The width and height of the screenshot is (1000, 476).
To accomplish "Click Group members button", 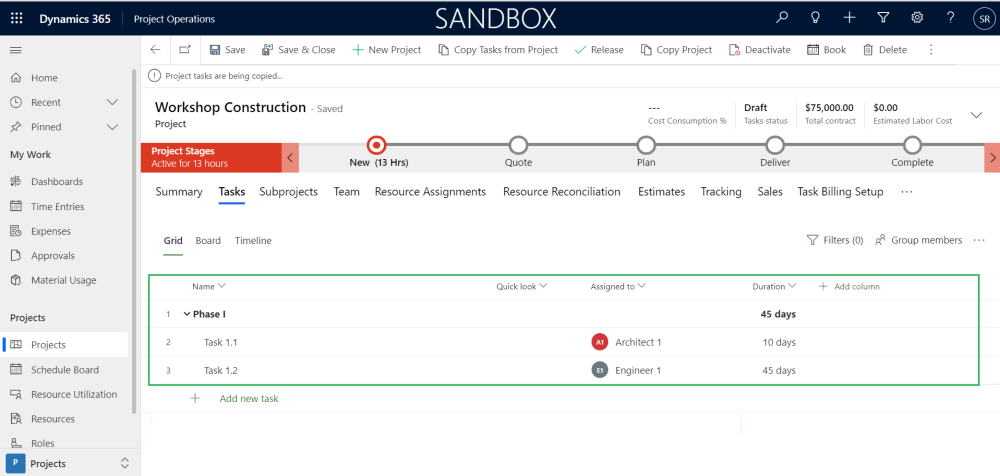I will (x=919, y=241).
